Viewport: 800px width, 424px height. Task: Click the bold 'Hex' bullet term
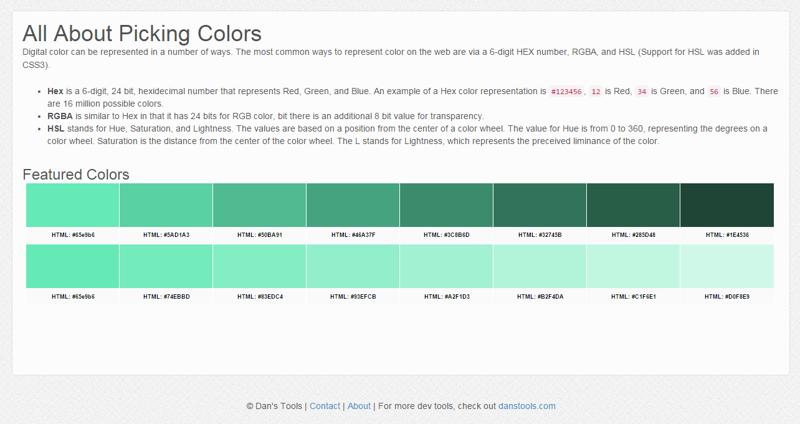[x=55, y=91]
